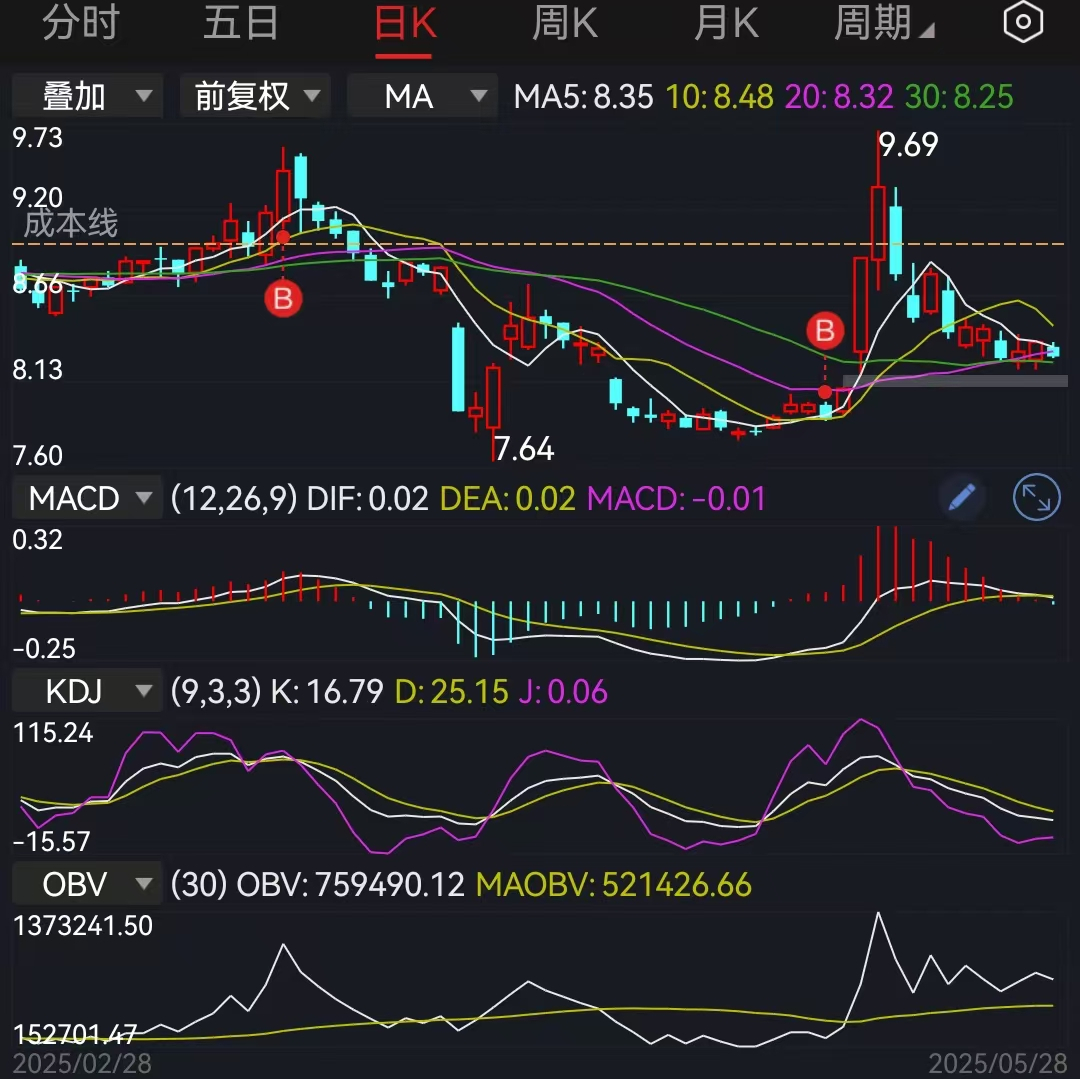1080x1079 pixels.
Task: Click the 9.69 price high label
Action: pos(908,145)
